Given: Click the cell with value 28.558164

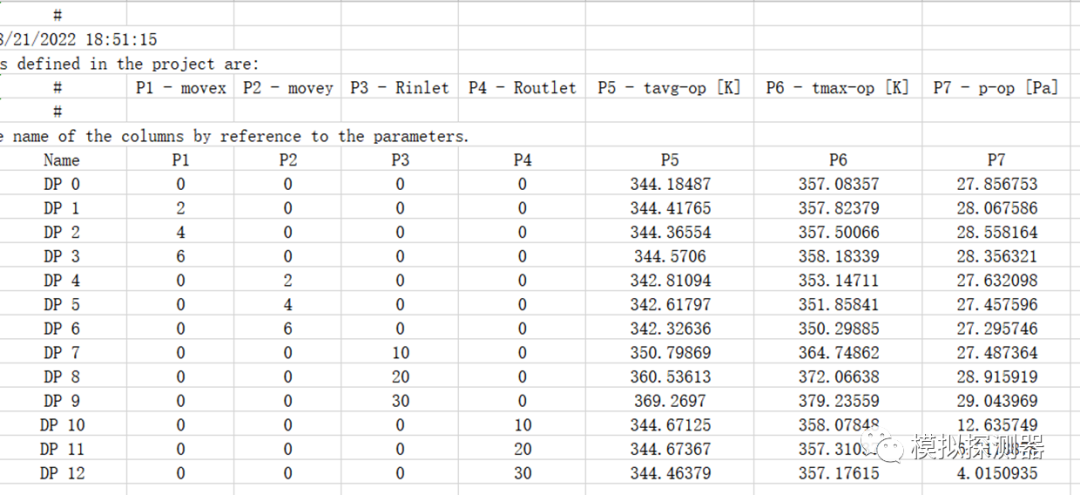Looking at the screenshot, I should coord(996,232).
